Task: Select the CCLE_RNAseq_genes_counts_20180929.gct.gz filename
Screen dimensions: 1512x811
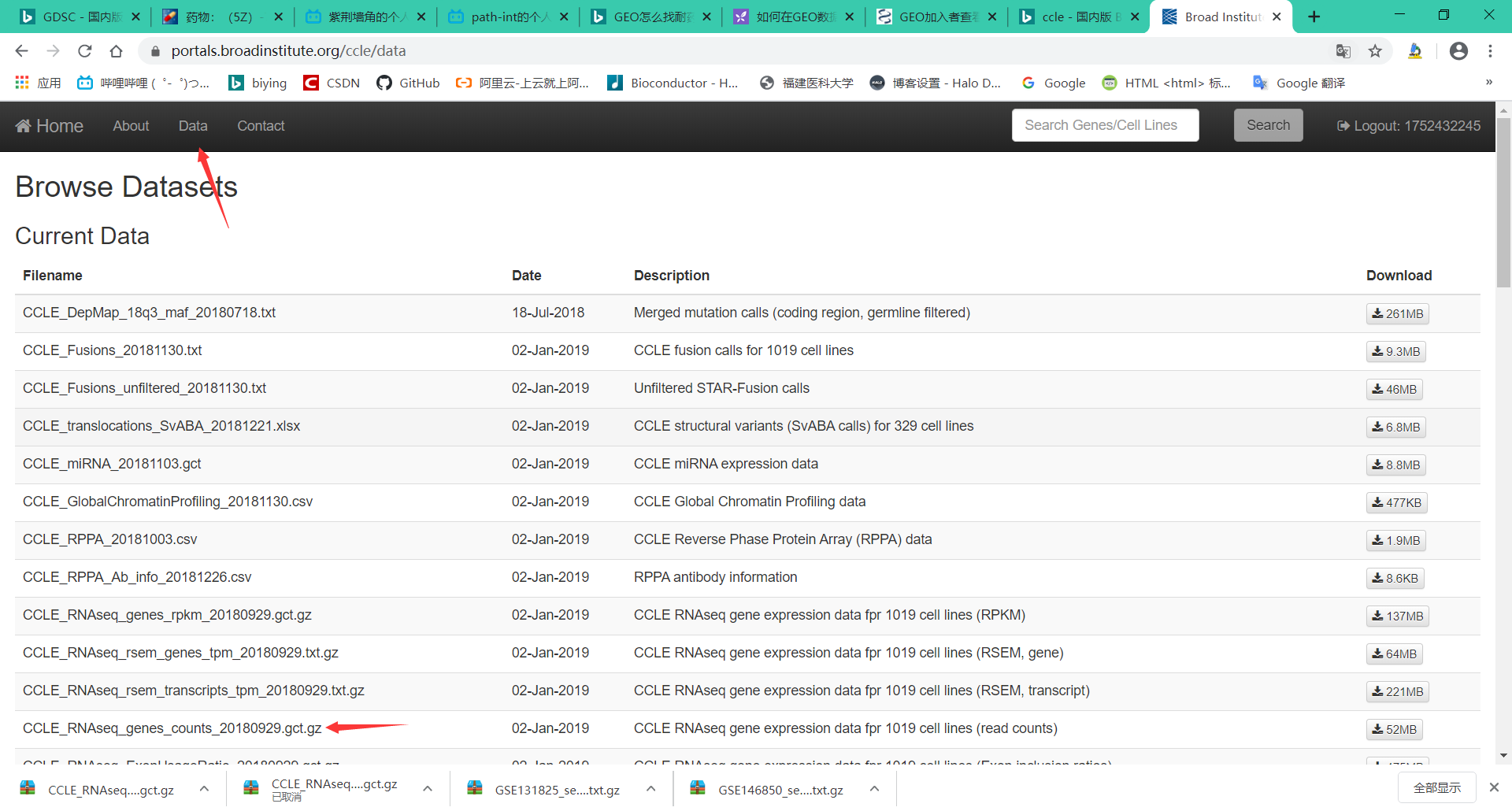Action: [172, 728]
